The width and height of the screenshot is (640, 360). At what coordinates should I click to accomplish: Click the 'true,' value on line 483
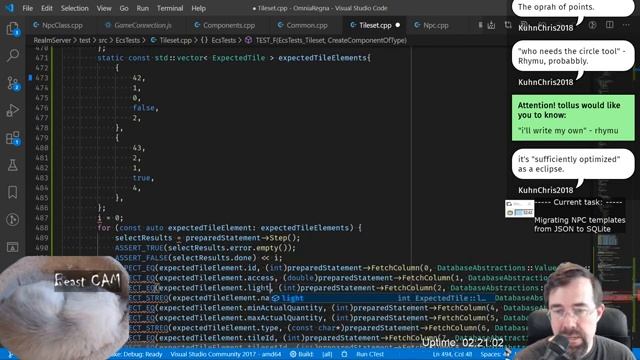pos(143,178)
